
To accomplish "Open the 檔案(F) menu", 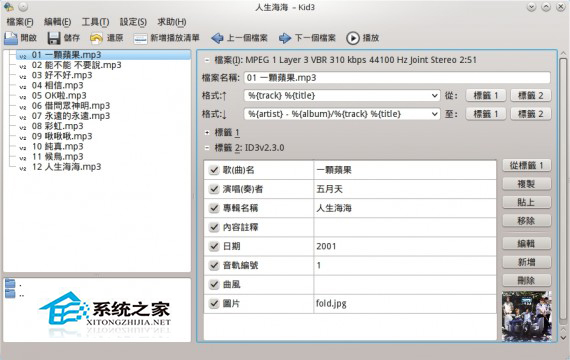I will [x=20, y=22].
